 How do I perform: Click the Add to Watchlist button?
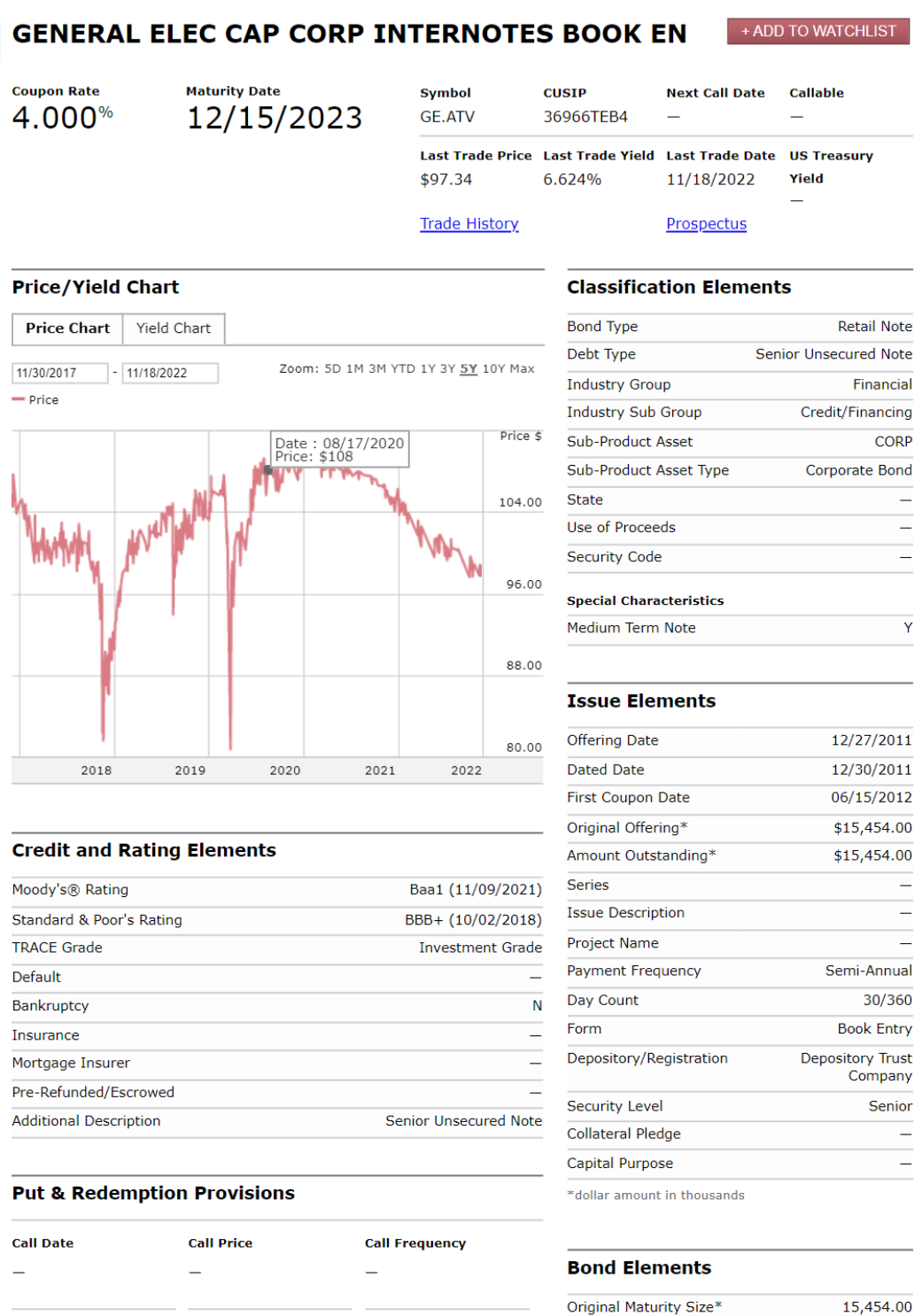pos(818,31)
